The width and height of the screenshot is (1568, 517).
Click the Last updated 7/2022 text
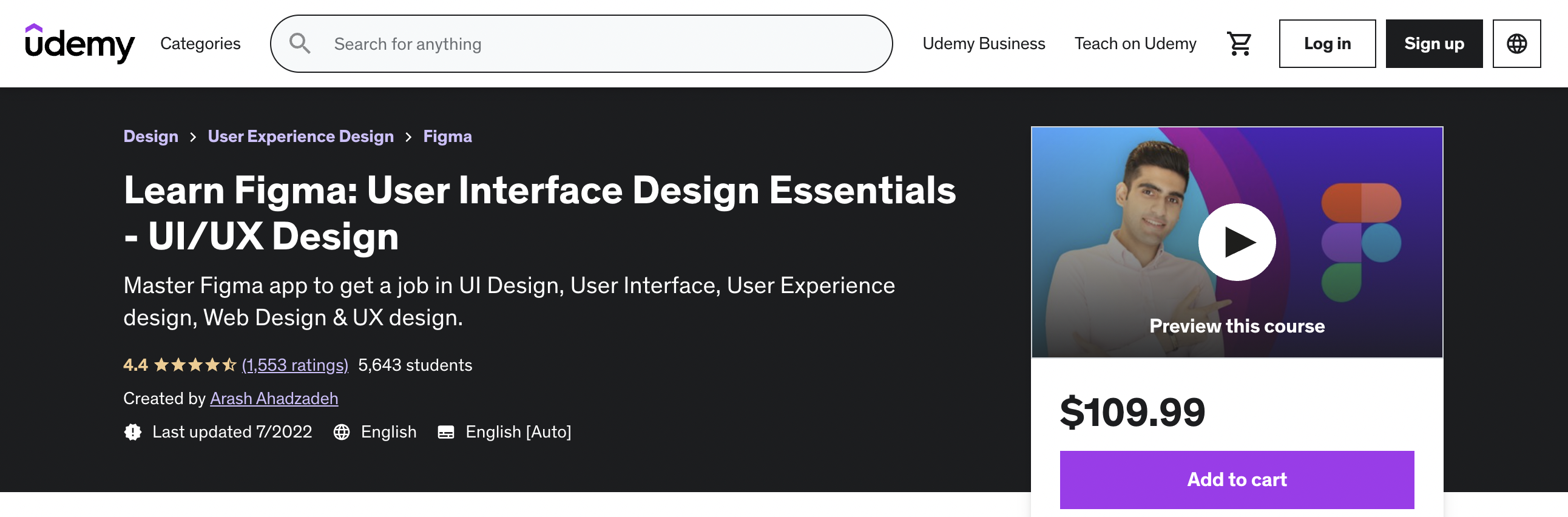(x=232, y=432)
